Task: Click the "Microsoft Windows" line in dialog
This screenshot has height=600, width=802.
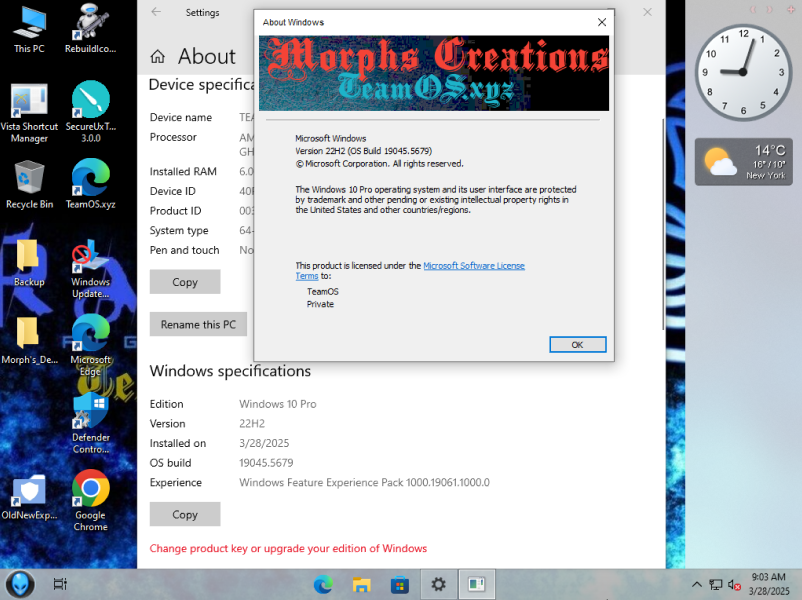Action: [x=331, y=139]
